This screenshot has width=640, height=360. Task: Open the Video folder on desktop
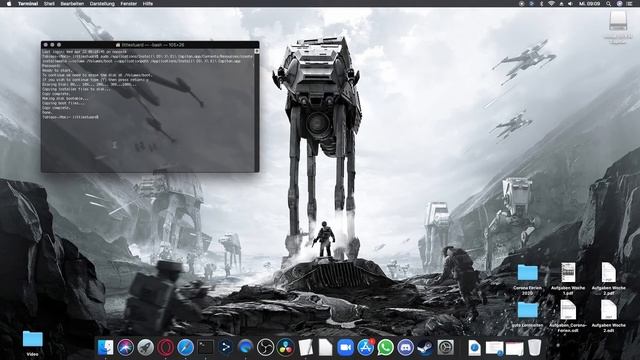point(33,340)
